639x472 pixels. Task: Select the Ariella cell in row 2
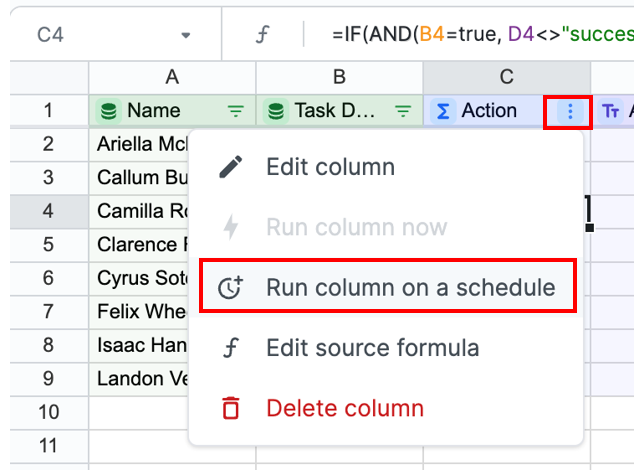pos(139,144)
